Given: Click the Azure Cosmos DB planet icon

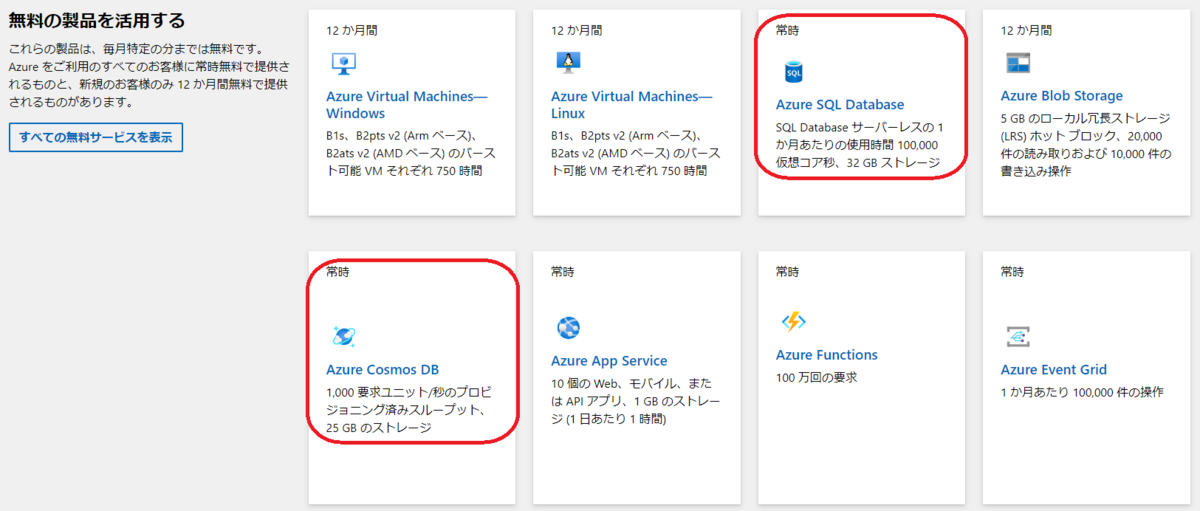Looking at the screenshot, I should [x=344, y=336].
